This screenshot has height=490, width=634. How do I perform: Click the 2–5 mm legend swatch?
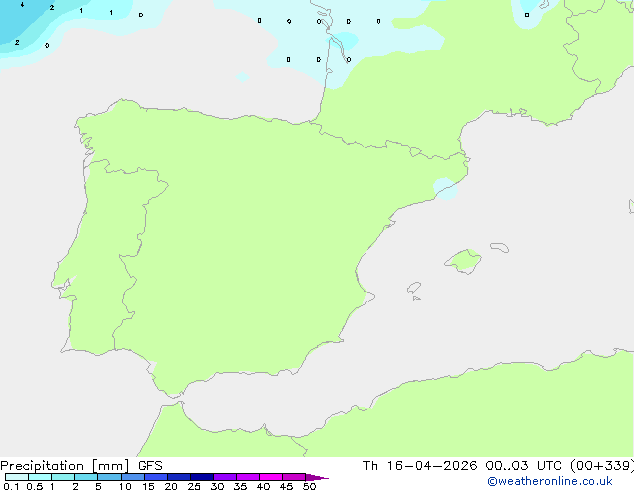[x=86, y=477]
